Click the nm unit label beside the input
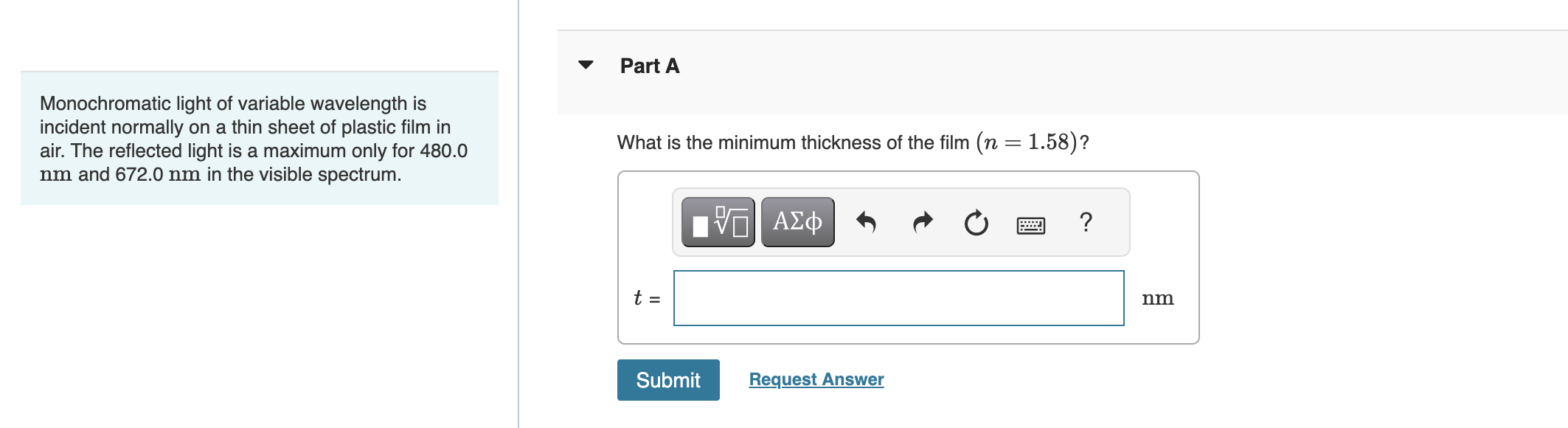The image size is (1568, 428). click(1157, 298)
